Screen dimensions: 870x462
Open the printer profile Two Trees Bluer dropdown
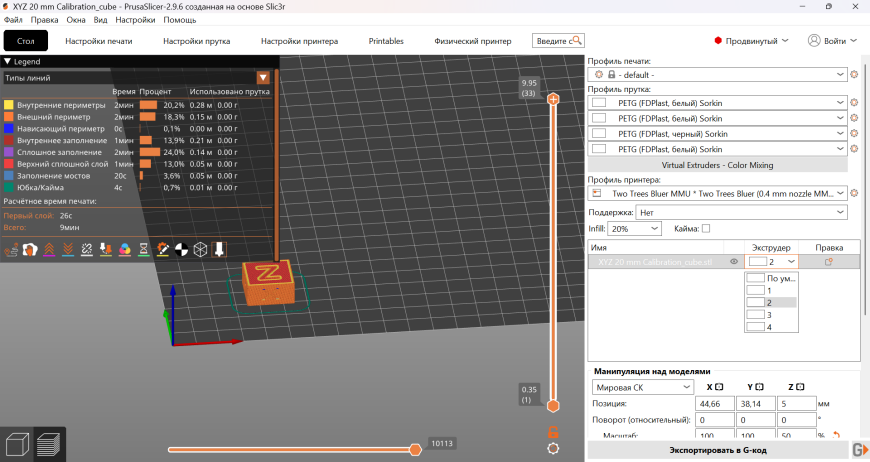tap(717, 193)
